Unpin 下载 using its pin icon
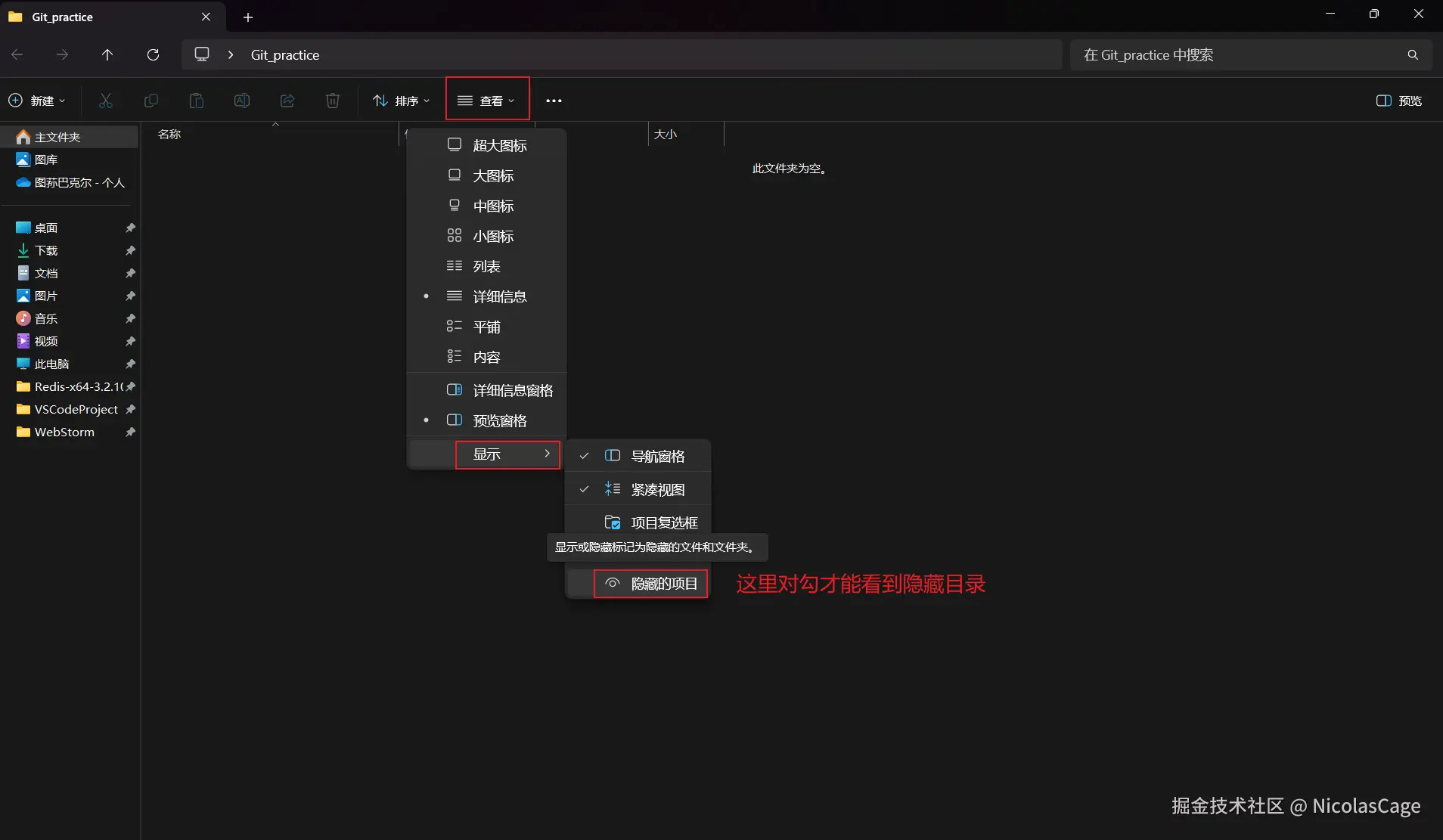Viewport: 1443px width, 840px height. coord(130,250)
